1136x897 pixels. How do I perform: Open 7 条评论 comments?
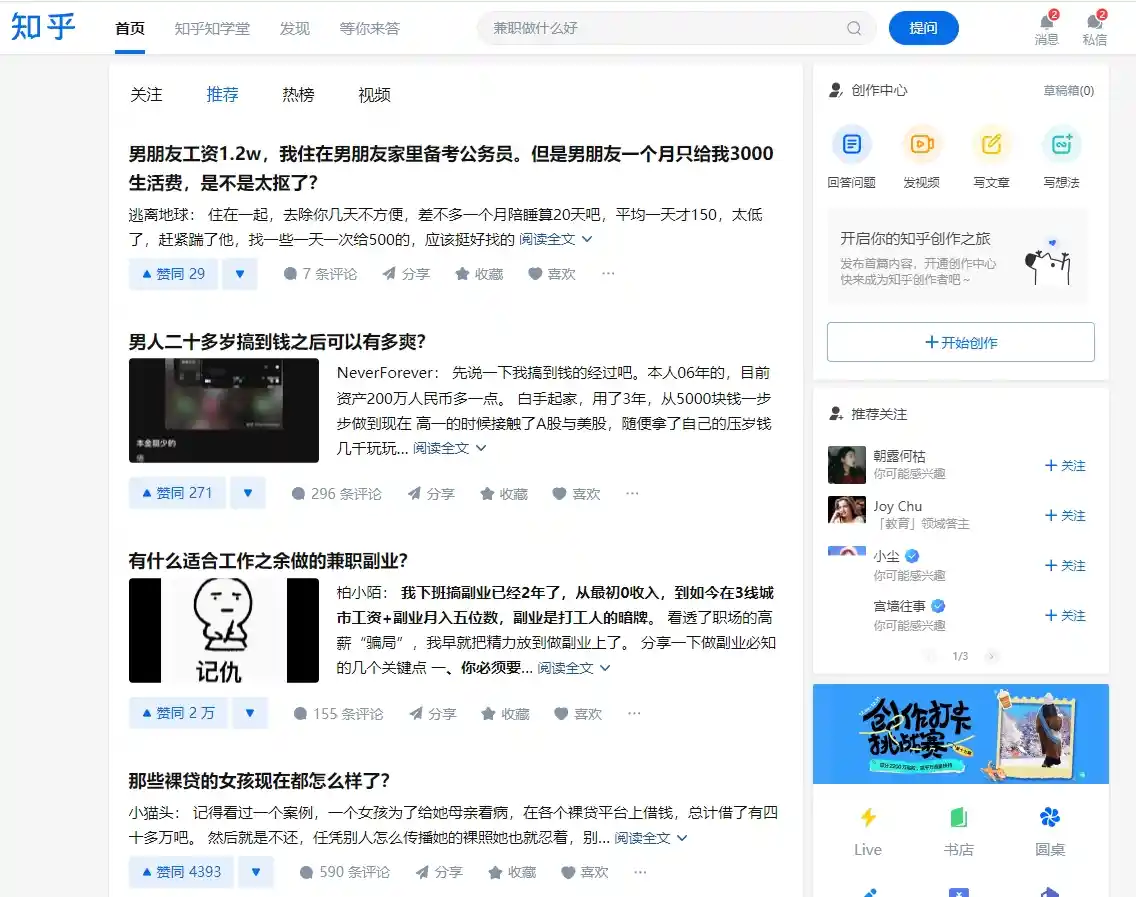pos(320,274)
